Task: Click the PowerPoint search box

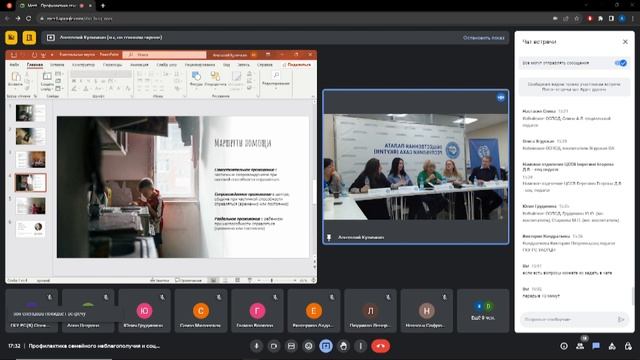Action: [164, 54]
